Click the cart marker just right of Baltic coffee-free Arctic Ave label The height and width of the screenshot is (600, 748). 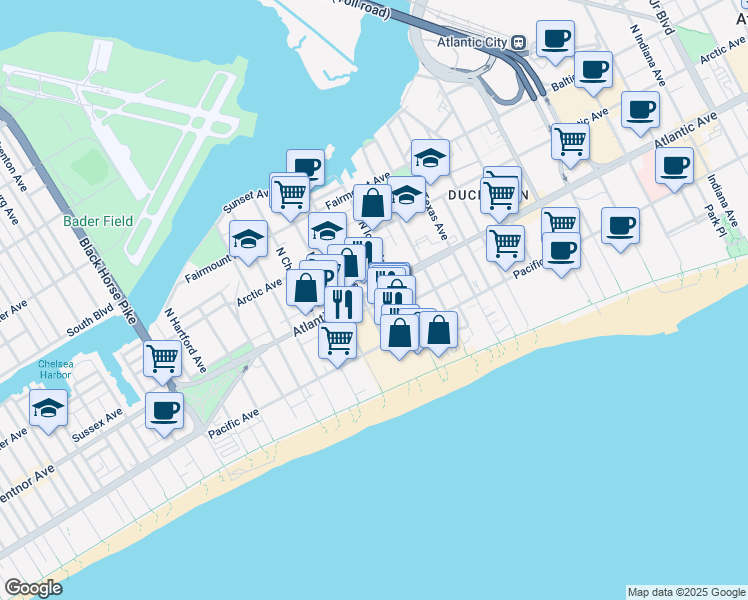570,142
